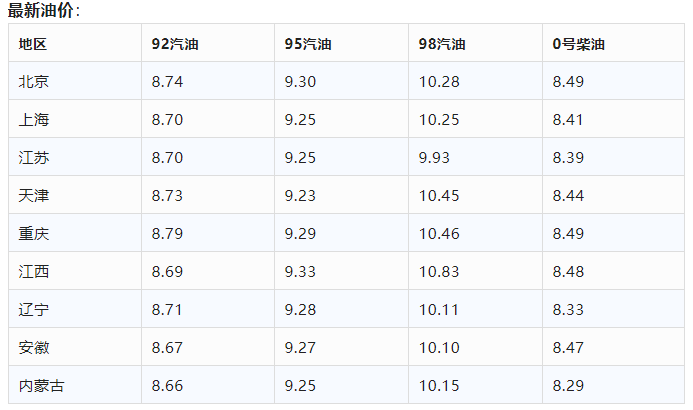
Task: Click the 最新油价 heading text
Action: 44,11
